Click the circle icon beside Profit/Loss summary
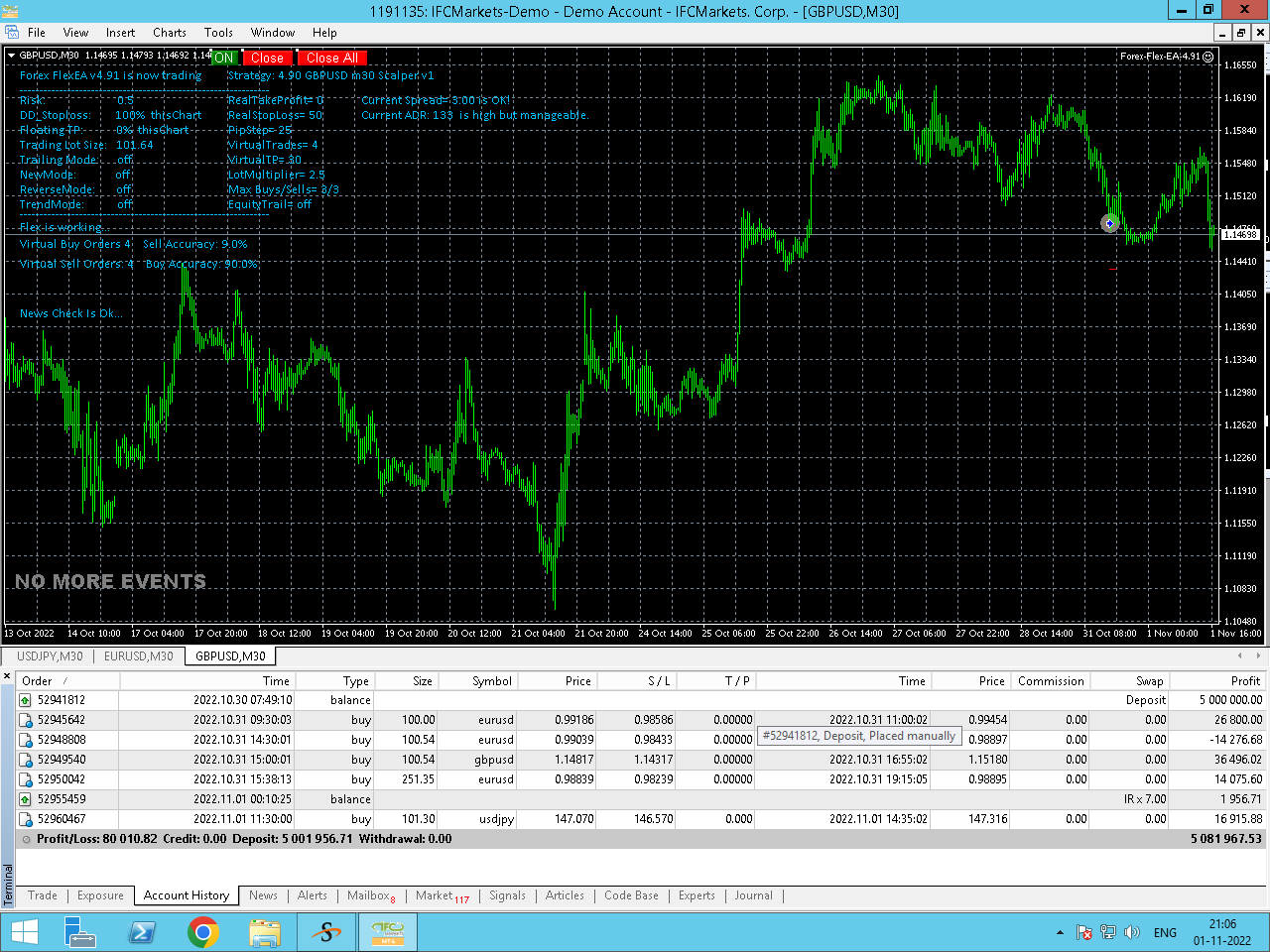 click(27, 839)
